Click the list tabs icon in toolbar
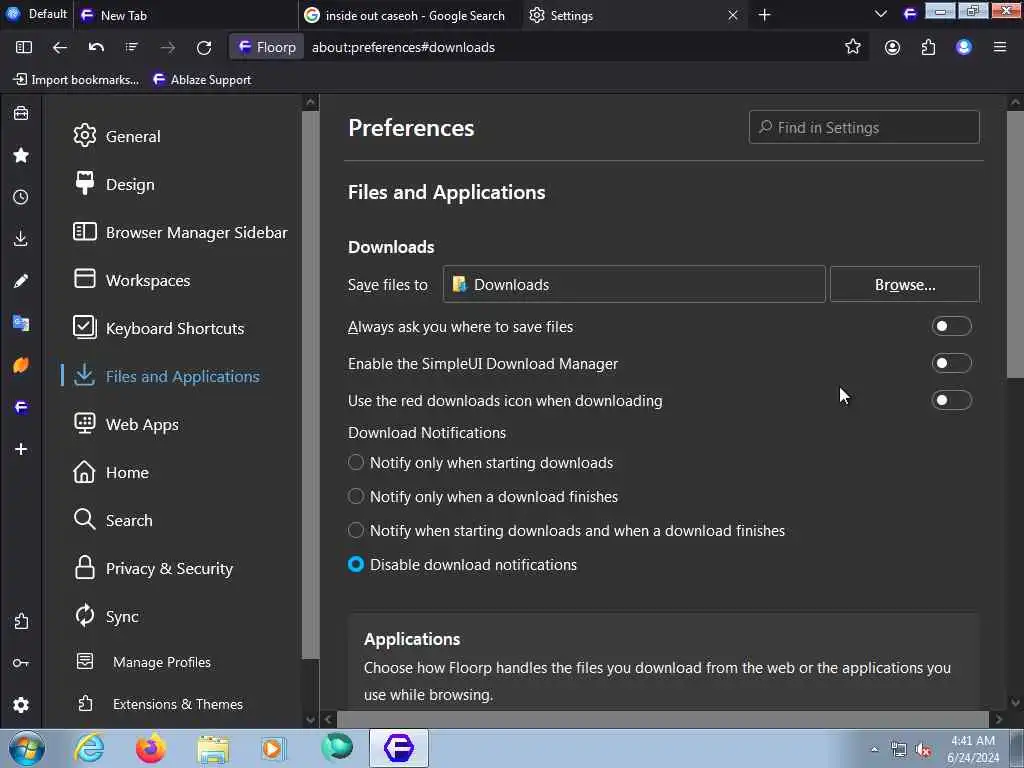The height and width of the screenshot is (768, 1024). tap(131, 47)
